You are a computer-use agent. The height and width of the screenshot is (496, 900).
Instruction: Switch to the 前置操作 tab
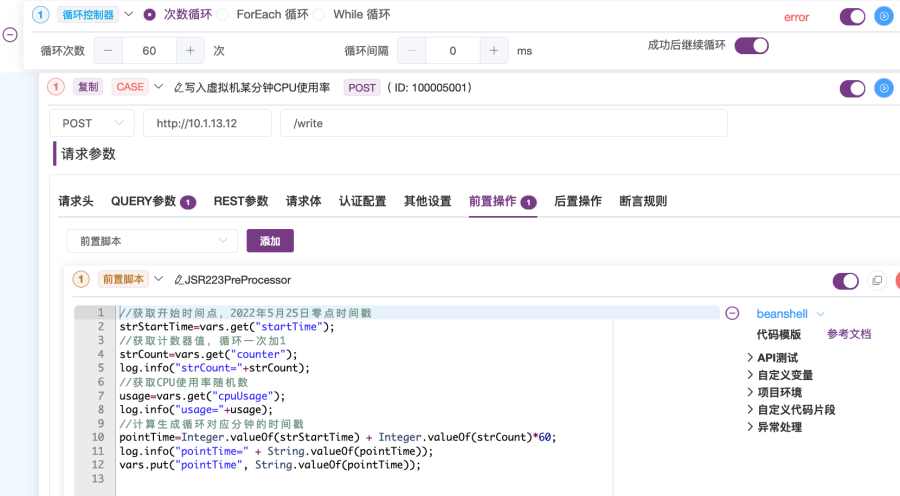503,201
